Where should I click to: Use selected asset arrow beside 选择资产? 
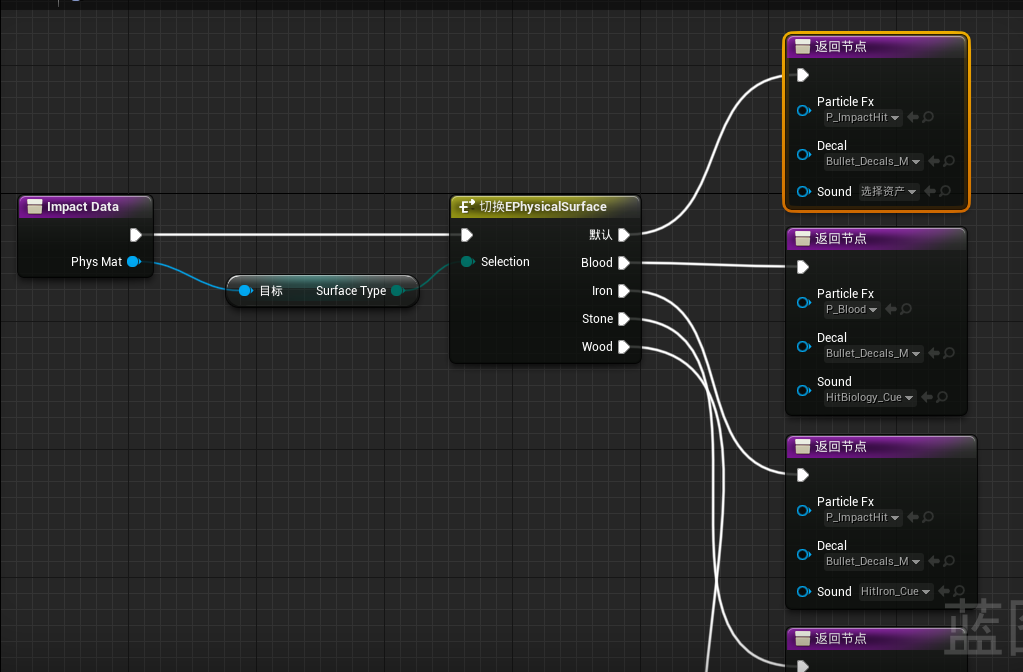[930, 191]
